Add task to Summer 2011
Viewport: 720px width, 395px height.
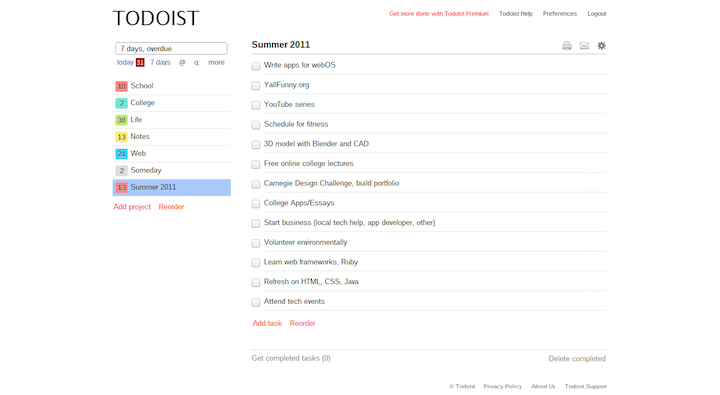pos(267,323)
